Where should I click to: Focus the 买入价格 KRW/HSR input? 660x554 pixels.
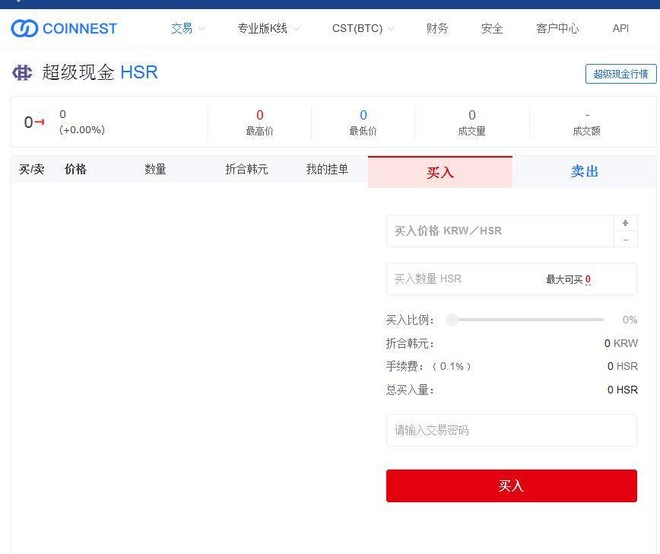tap(500, 231)
